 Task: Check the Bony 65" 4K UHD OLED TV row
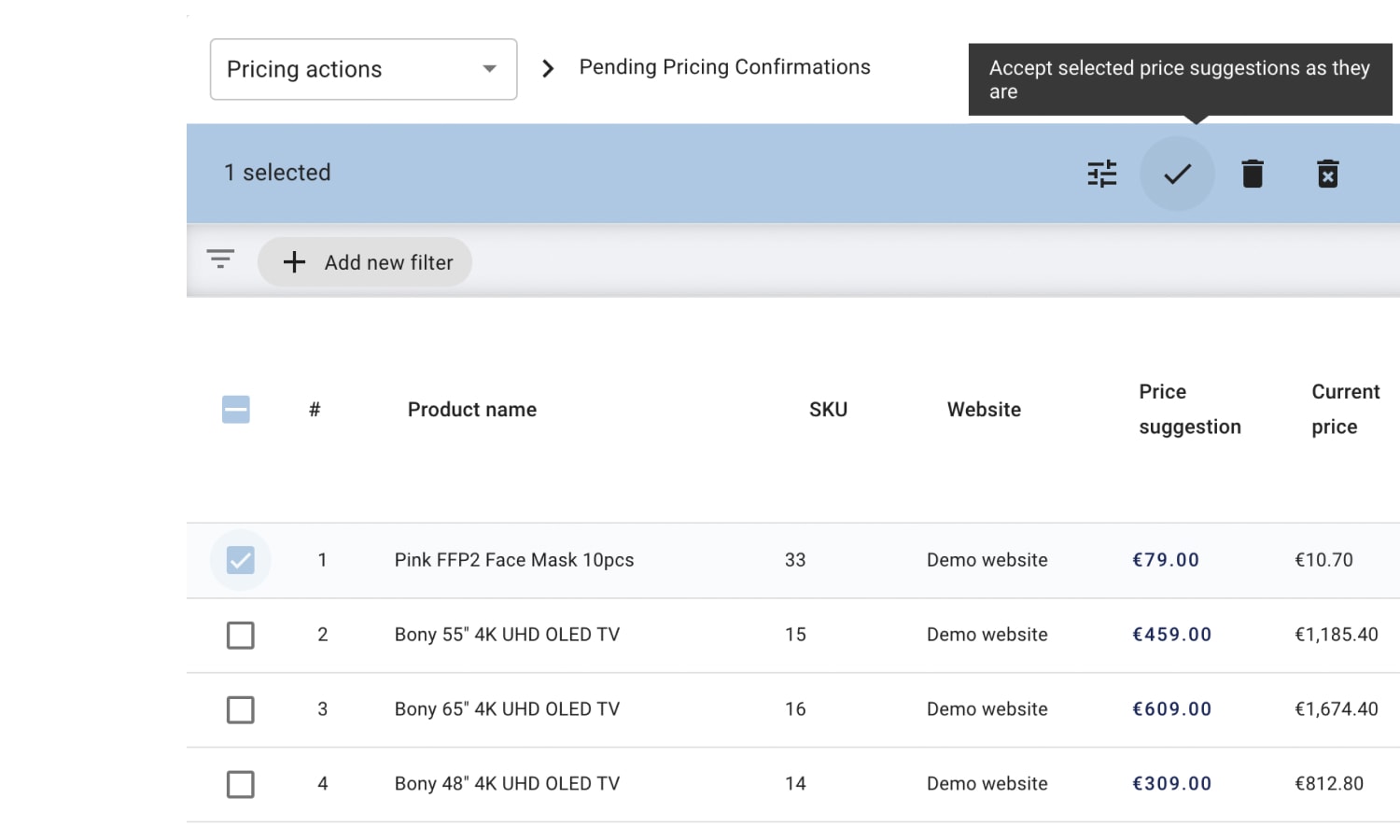241,709
